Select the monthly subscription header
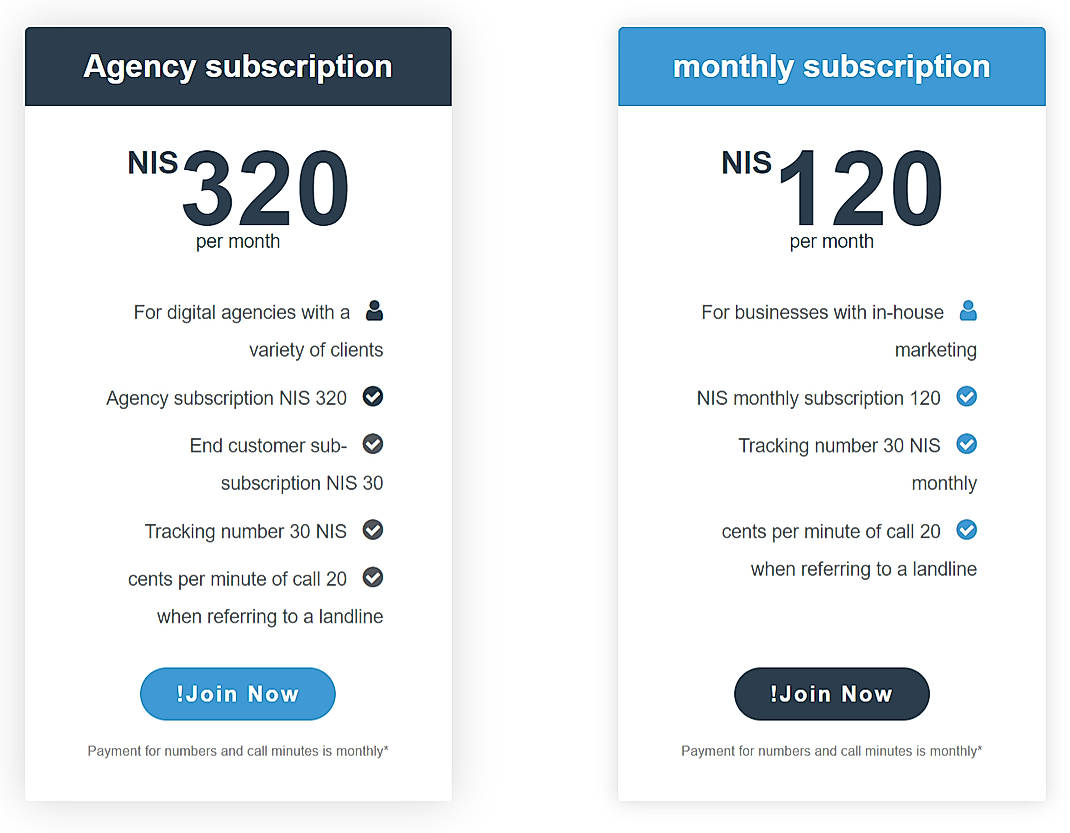 pos(831,66)
